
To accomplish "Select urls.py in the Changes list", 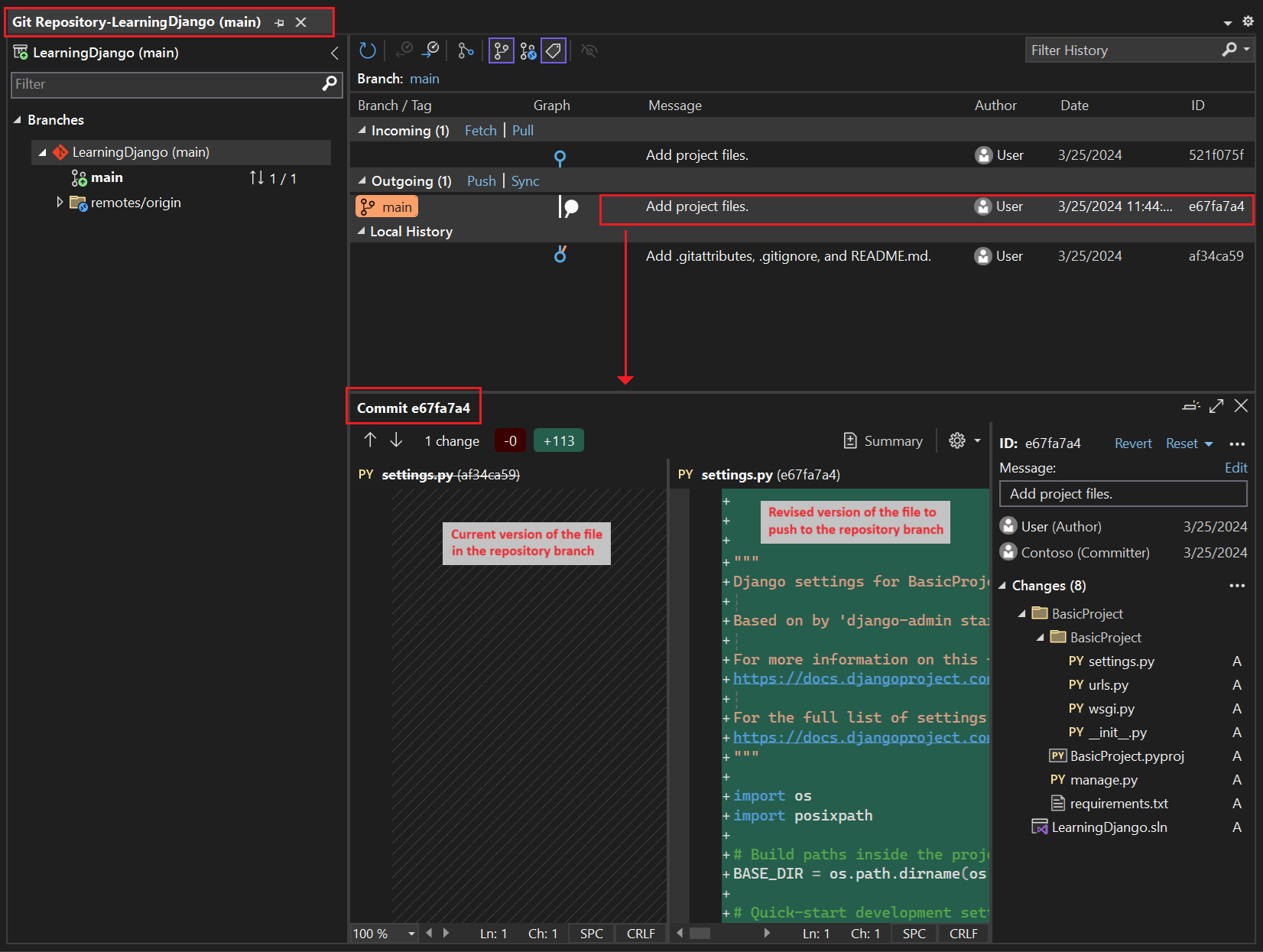I will coord(1108,685).
